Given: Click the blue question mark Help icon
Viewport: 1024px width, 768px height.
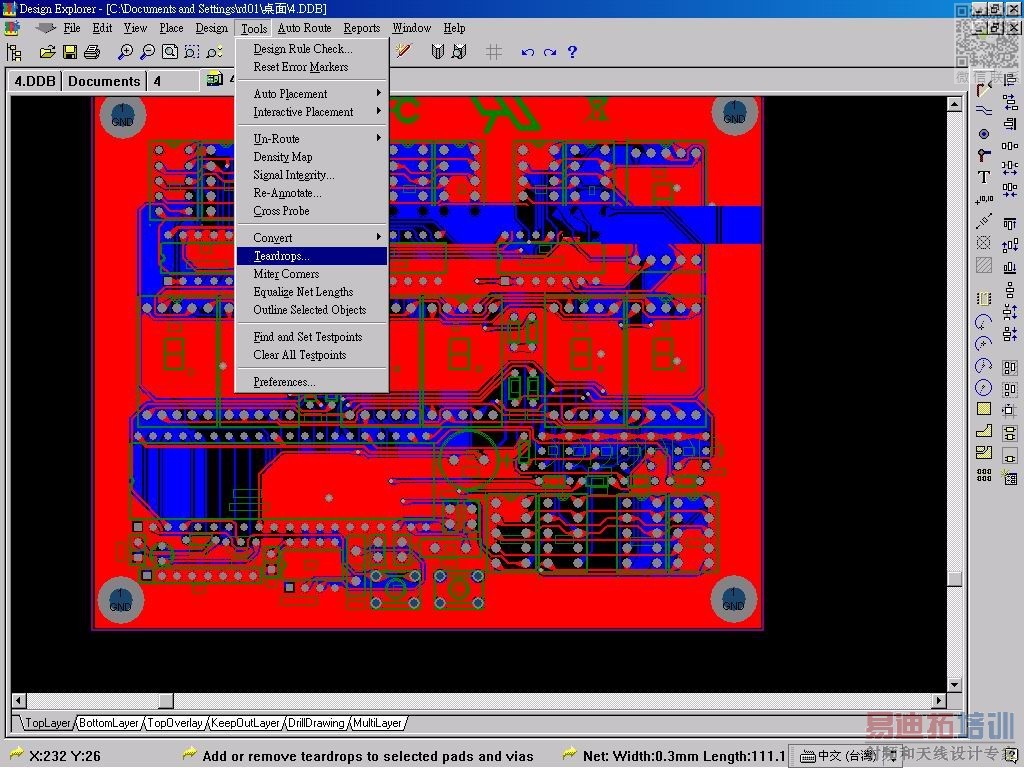Looking at the screenshot, I should 572,52.
